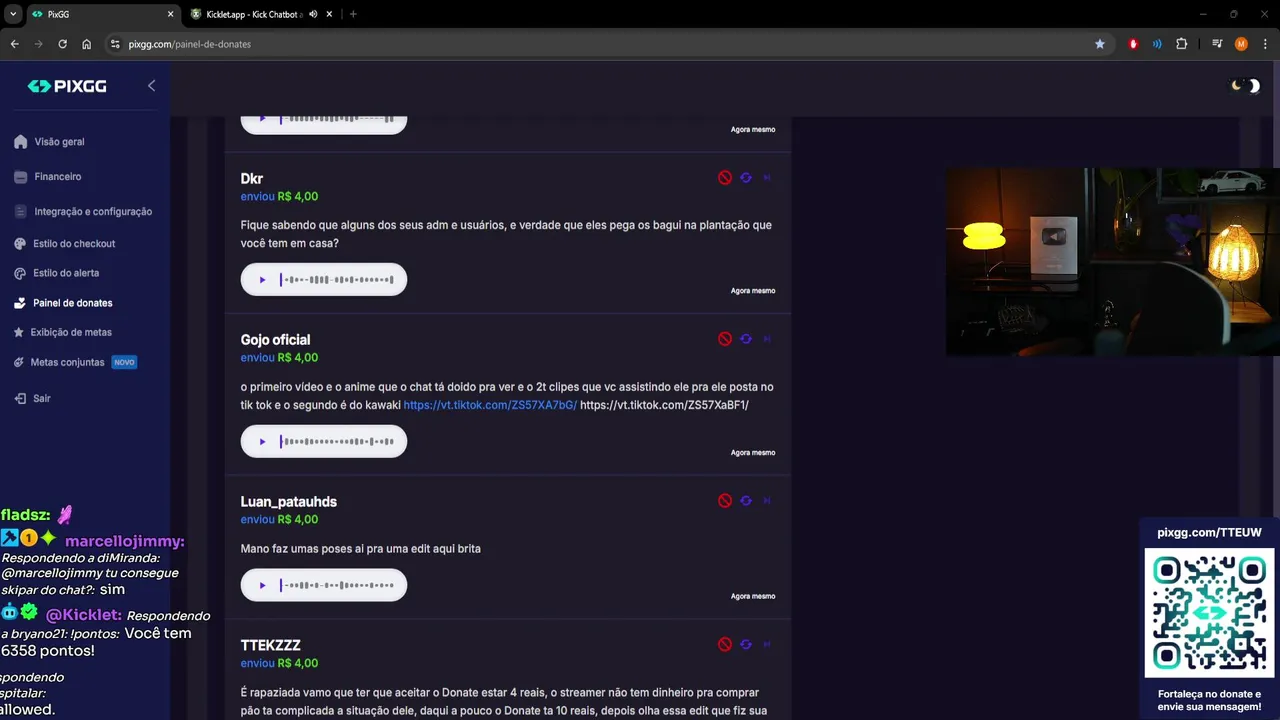Click the Exibição de metas star icon
Screen dimensions: 1280x720
click(19, 332)
